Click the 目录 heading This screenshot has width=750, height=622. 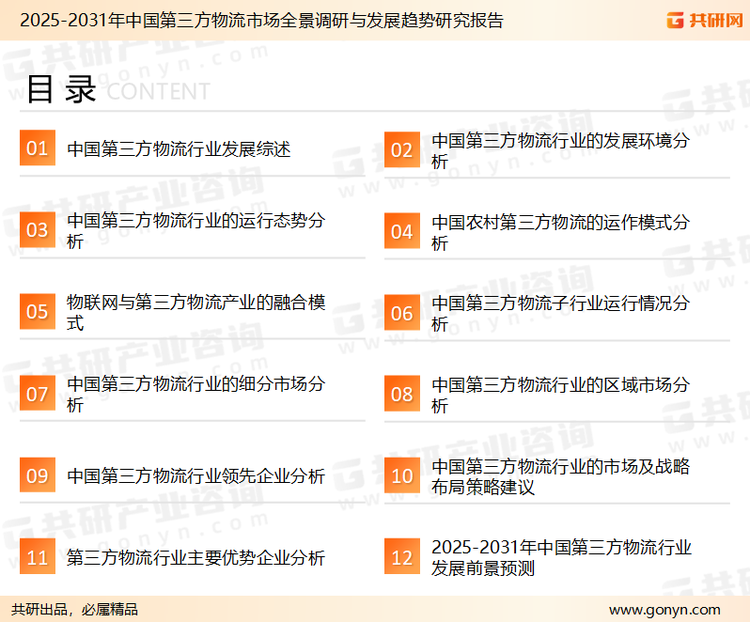[x=61, y=89]
